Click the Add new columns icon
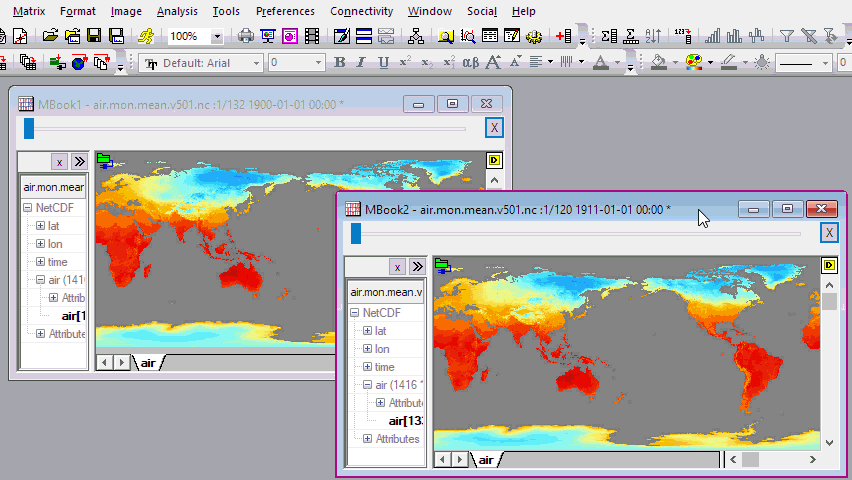Image resolution: width=852 pixels, height=480 pixels. 563,36
